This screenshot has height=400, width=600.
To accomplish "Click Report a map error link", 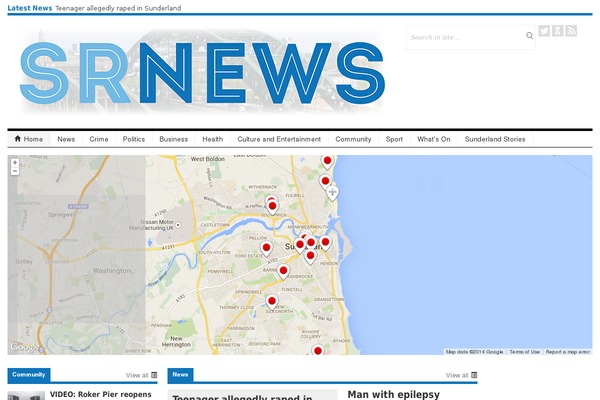I will [568, 352].
